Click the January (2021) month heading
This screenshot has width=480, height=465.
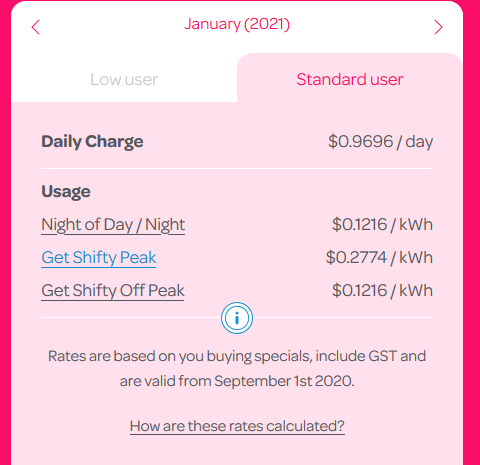(x=237, y=24)
